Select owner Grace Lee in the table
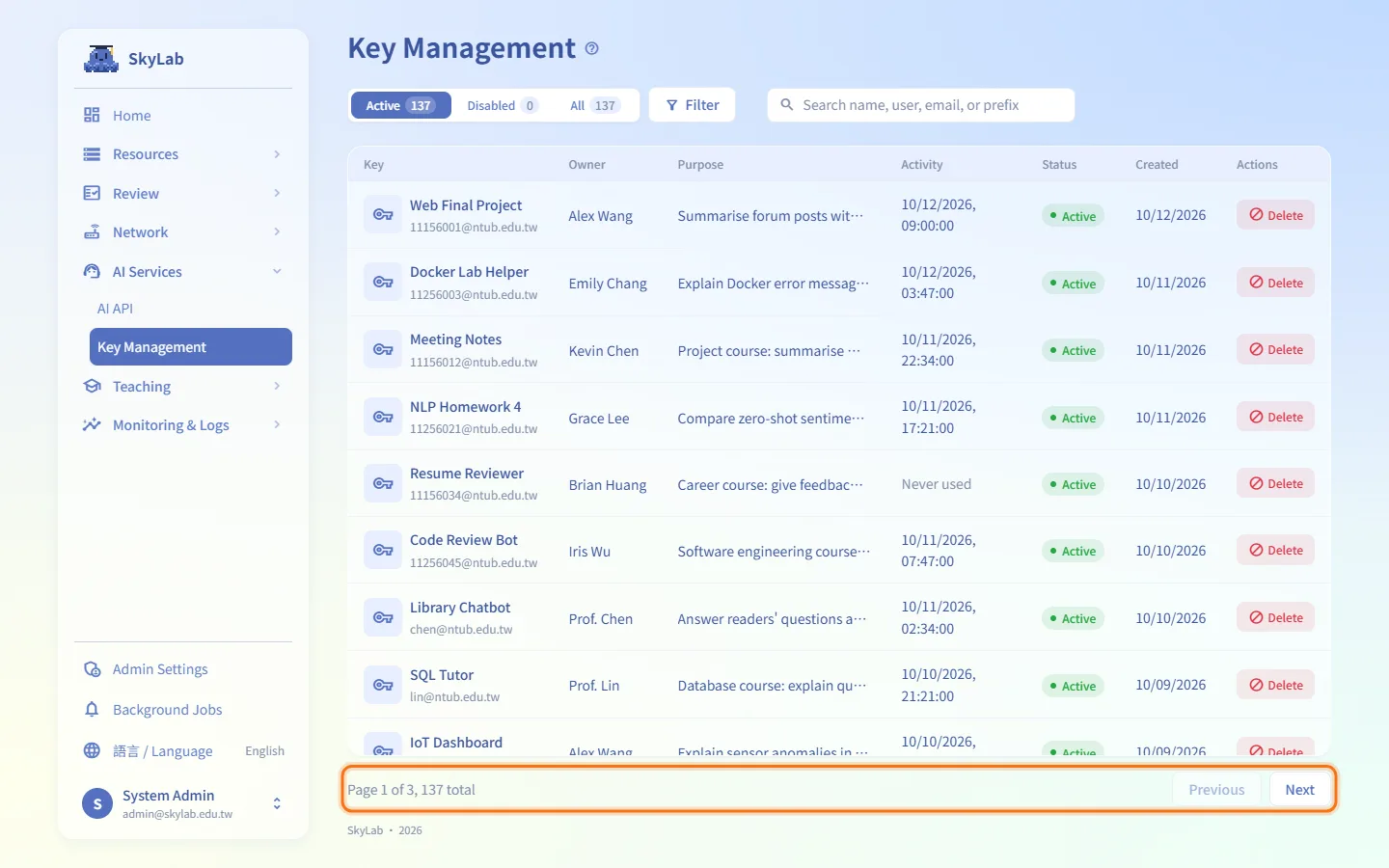The image size is (1389, 868). point(599,419)
